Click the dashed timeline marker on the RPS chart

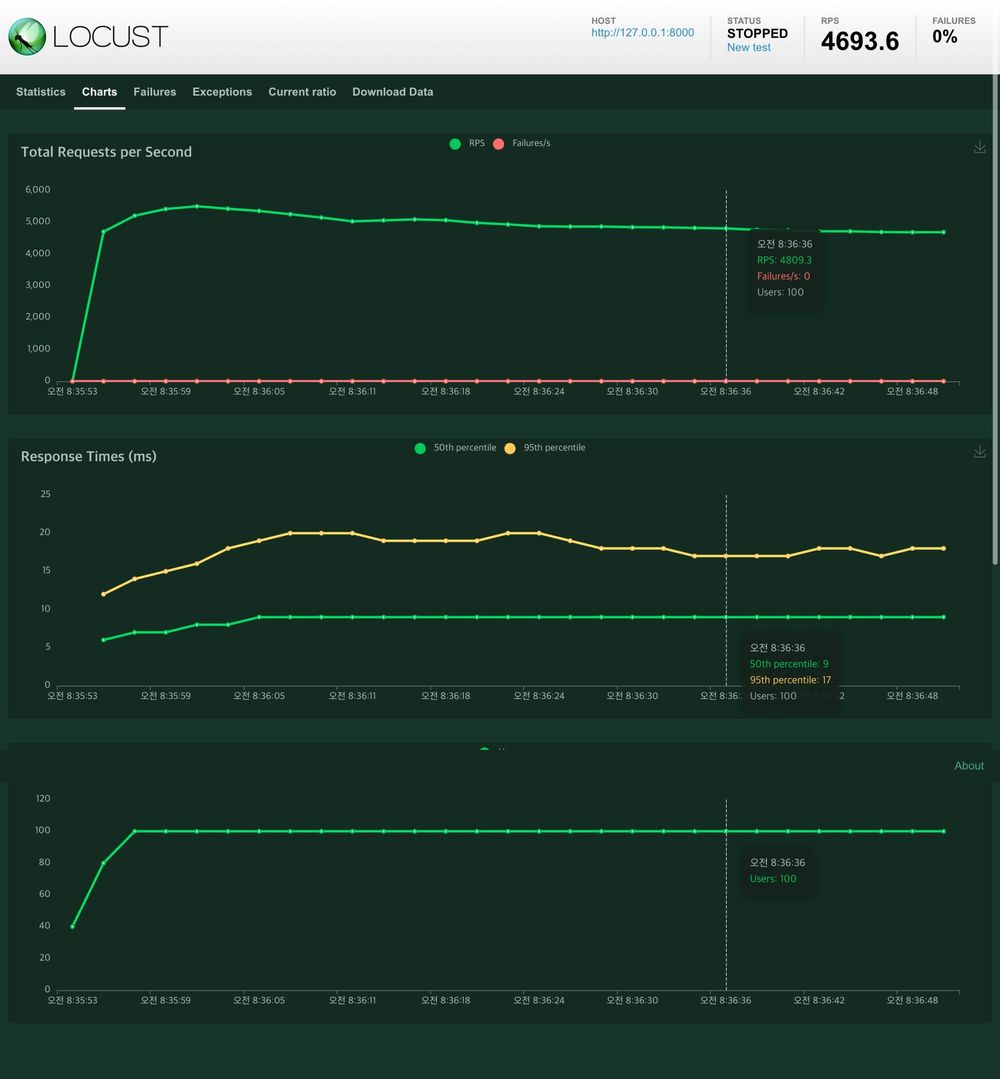click(726, 285)
